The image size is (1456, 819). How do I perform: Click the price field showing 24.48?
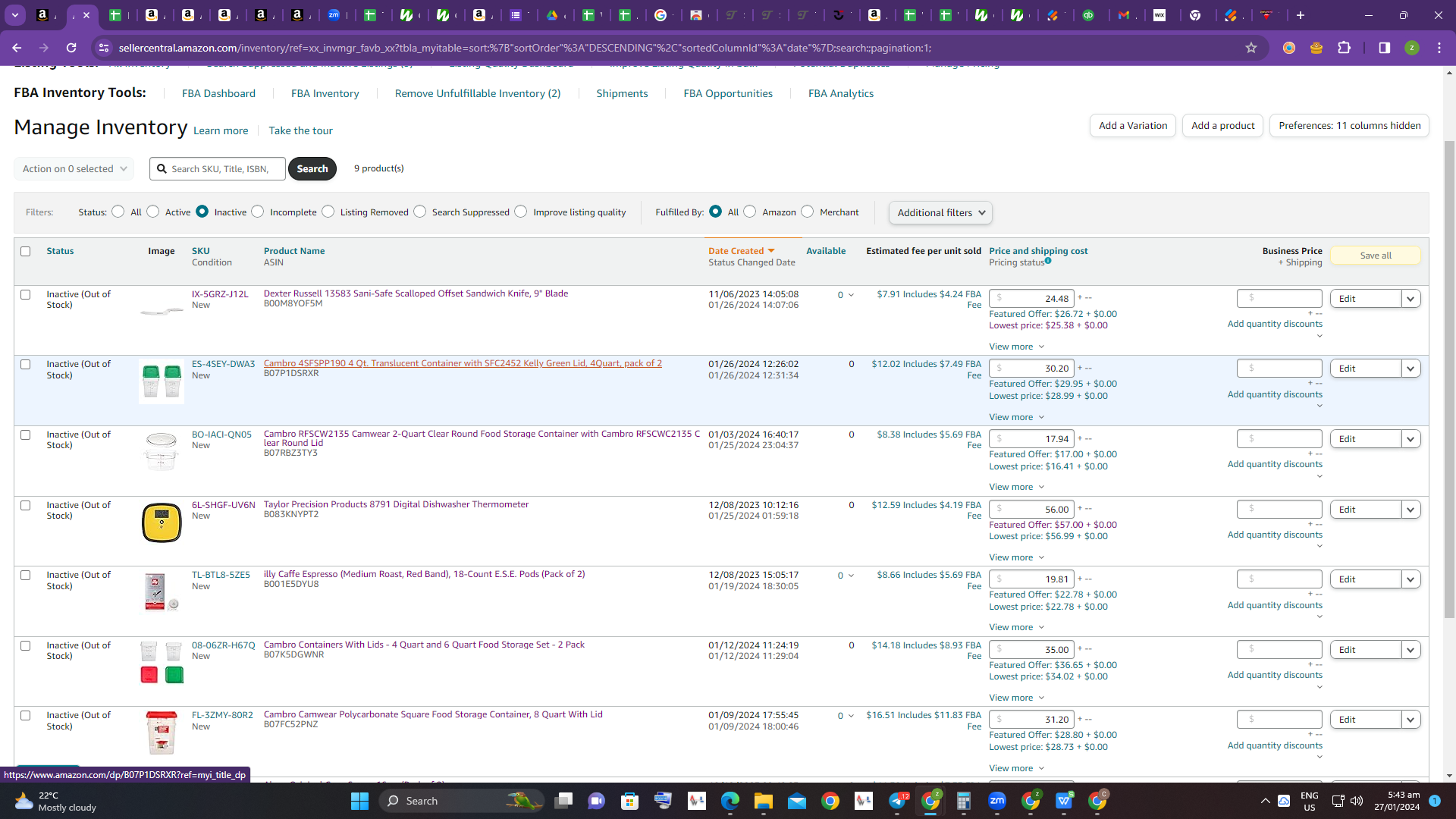coord(1031,299)
